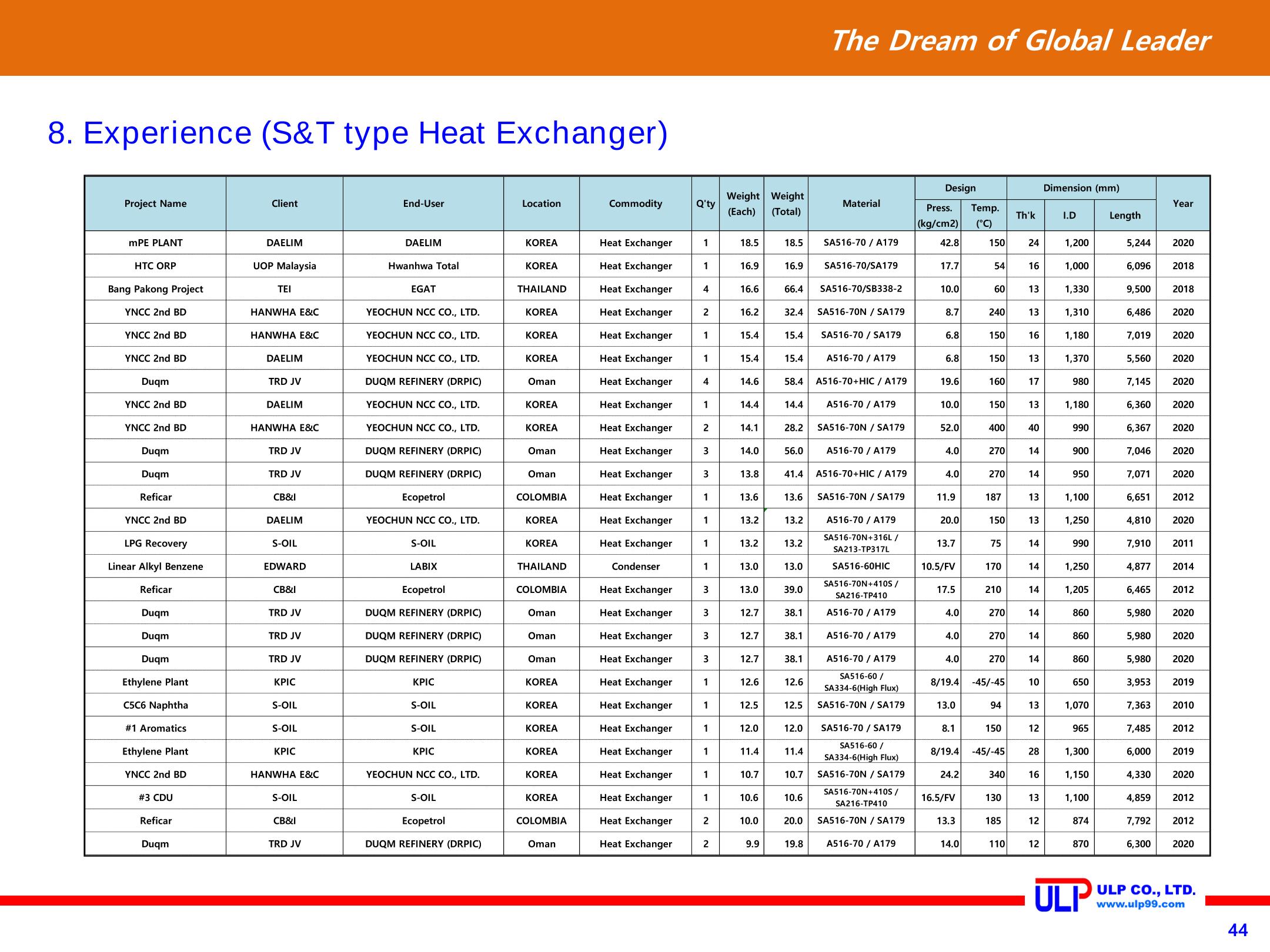Click the End-User column header
This screenshot has height=952, width=1270.
click(423, 203)
